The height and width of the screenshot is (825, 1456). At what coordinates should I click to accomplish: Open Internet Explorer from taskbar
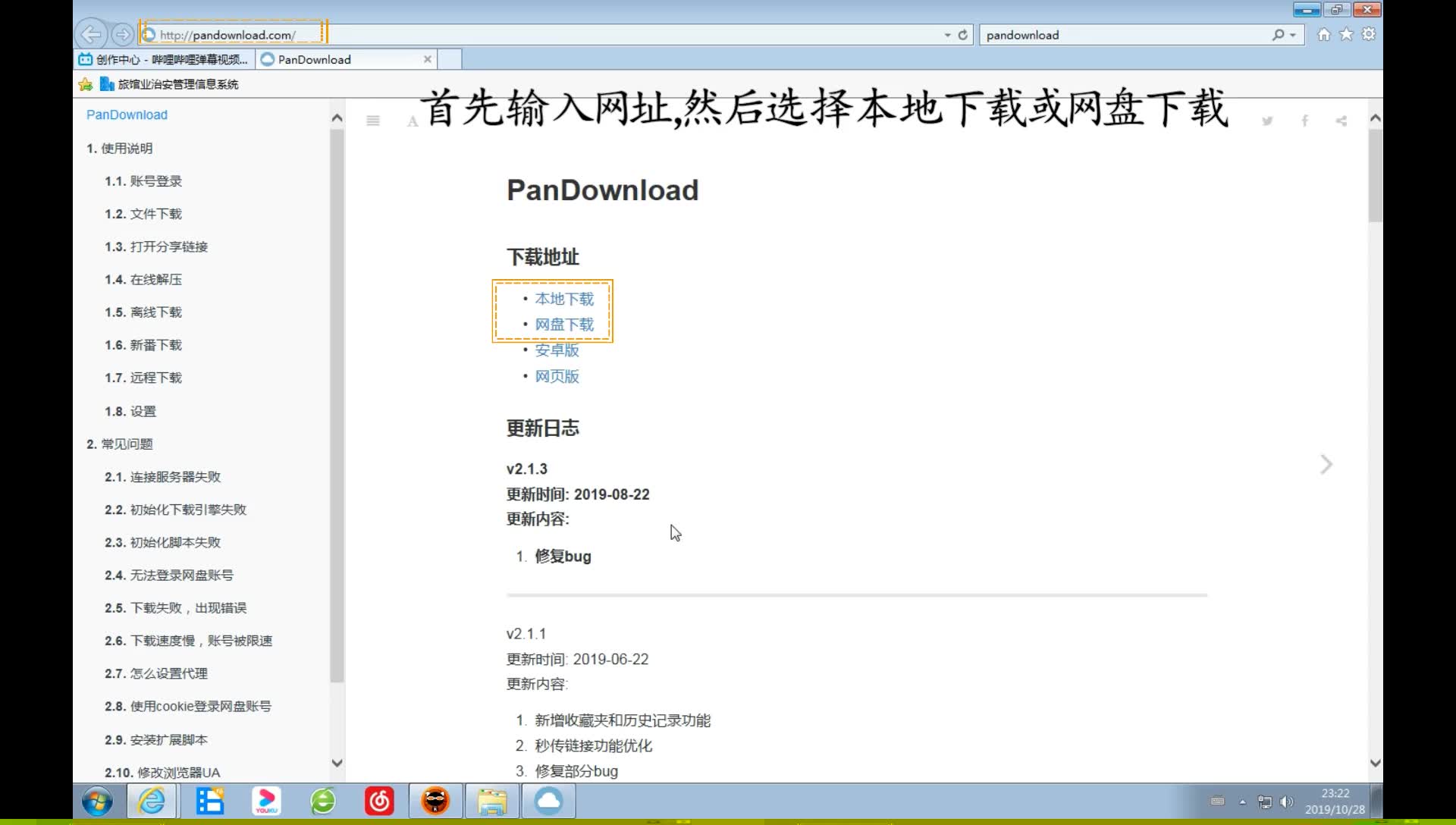tap(152, 801)
